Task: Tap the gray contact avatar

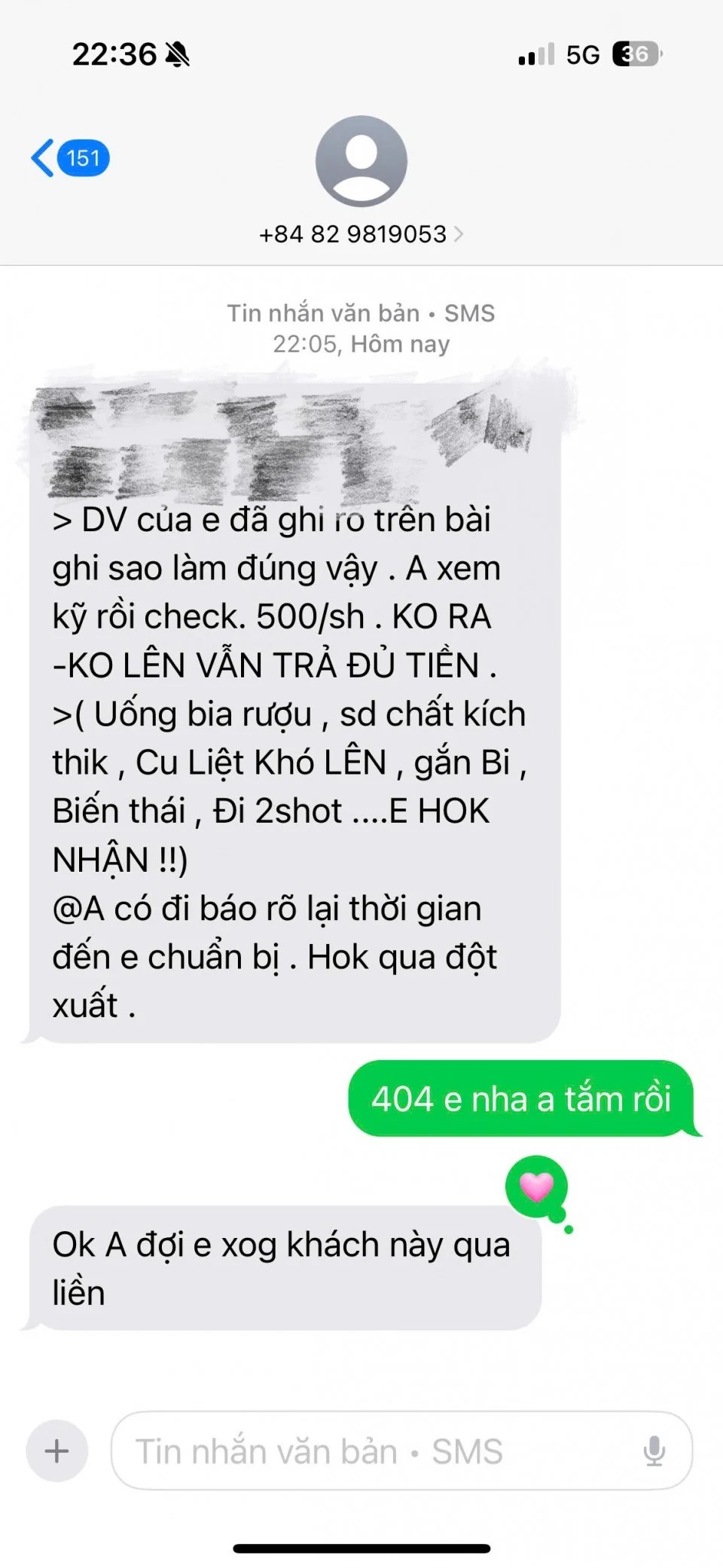Action: tap(361, 161)
